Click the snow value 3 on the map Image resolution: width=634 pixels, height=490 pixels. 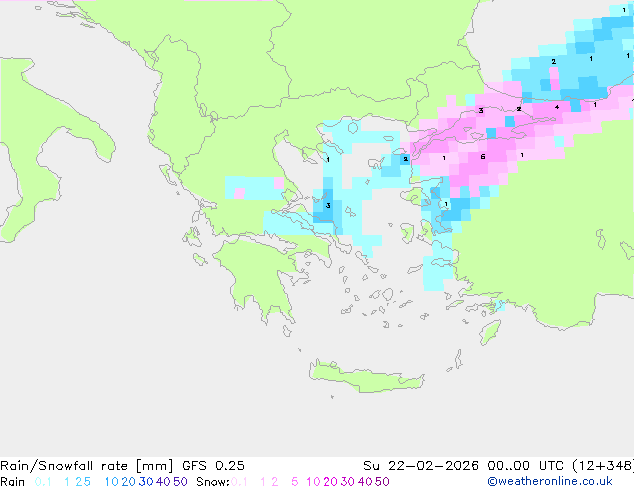481,110
